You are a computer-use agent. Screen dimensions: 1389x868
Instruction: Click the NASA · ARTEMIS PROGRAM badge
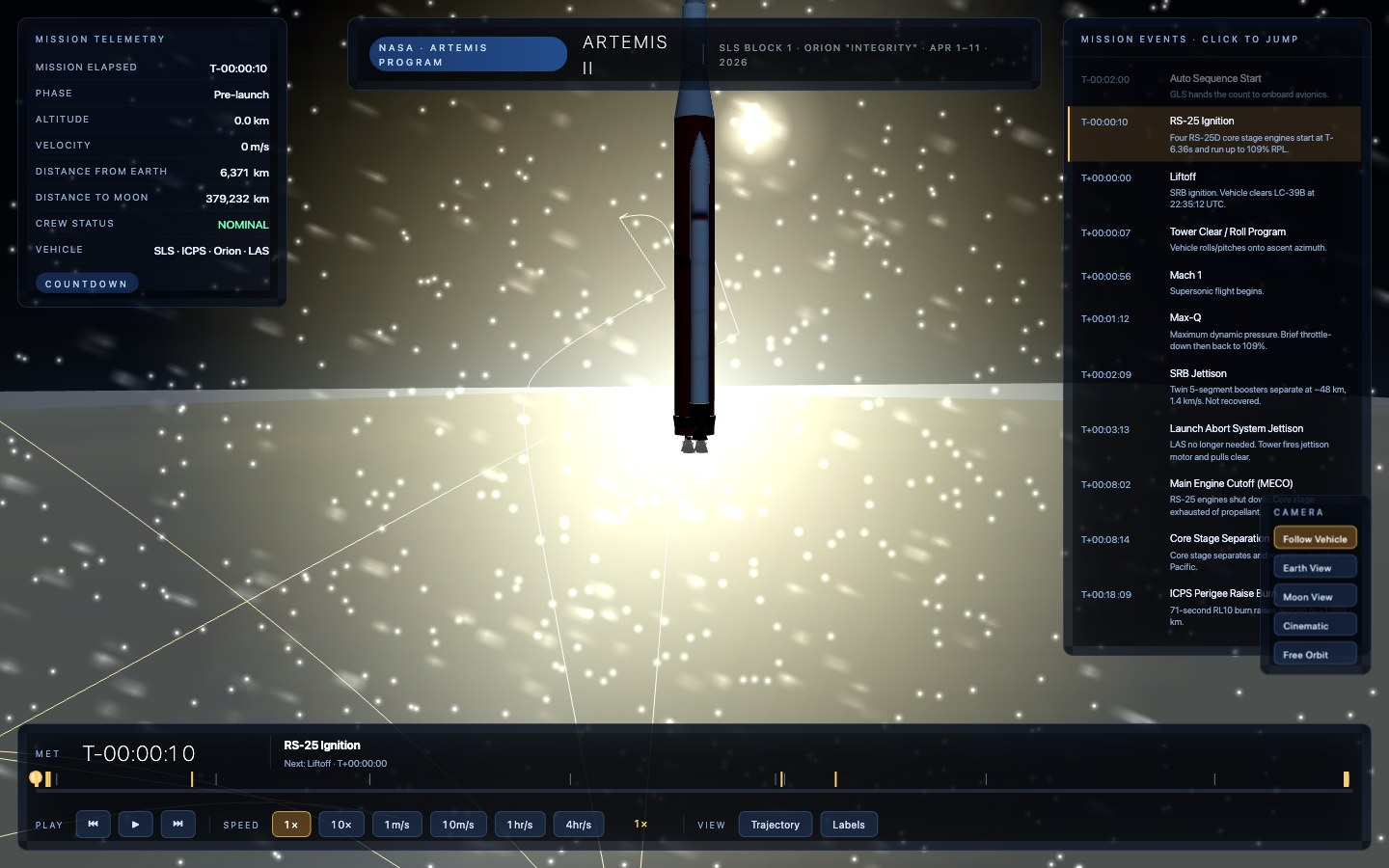coord(468,54)
